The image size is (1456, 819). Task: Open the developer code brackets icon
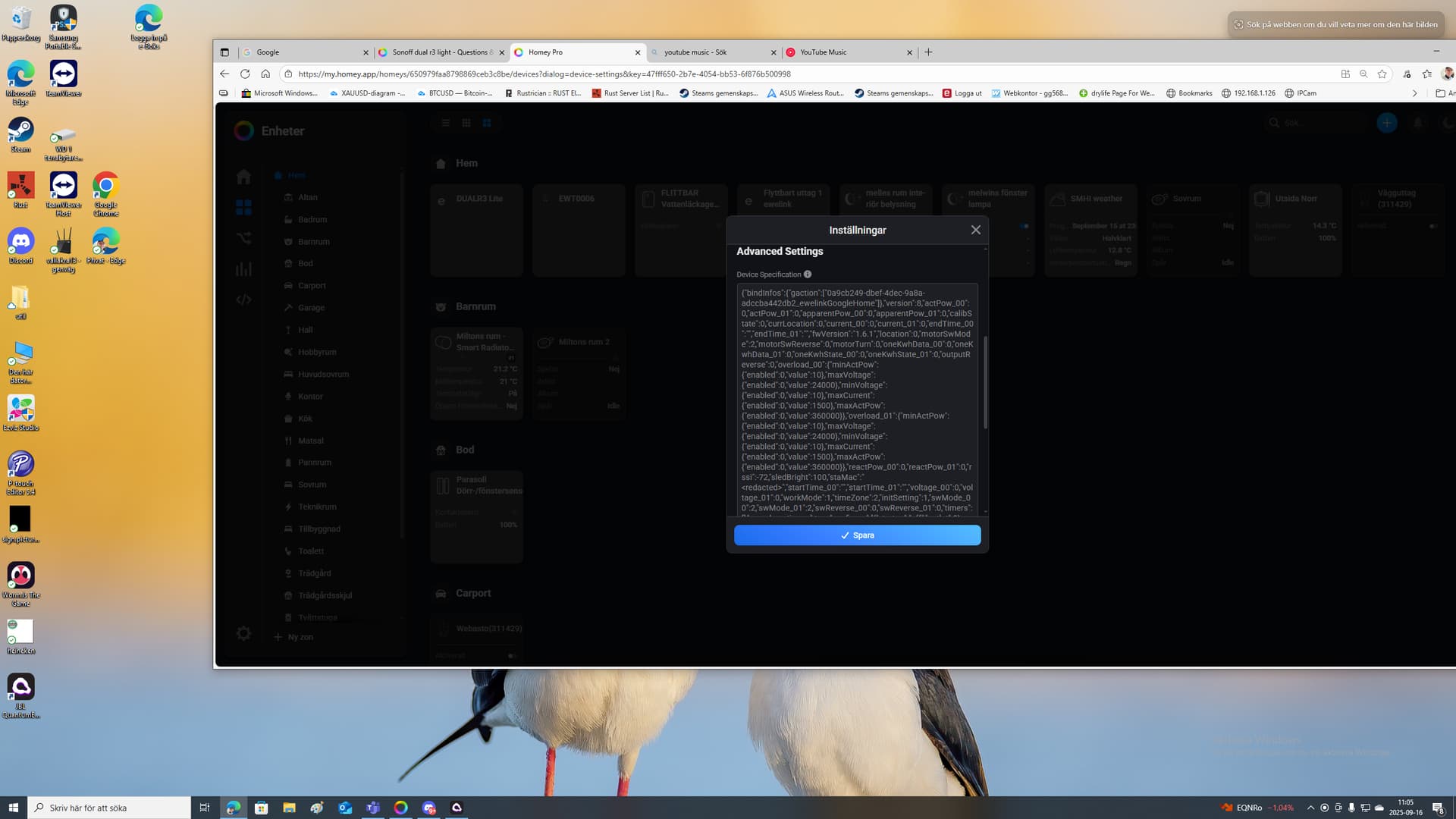click(x=243, y=300)
